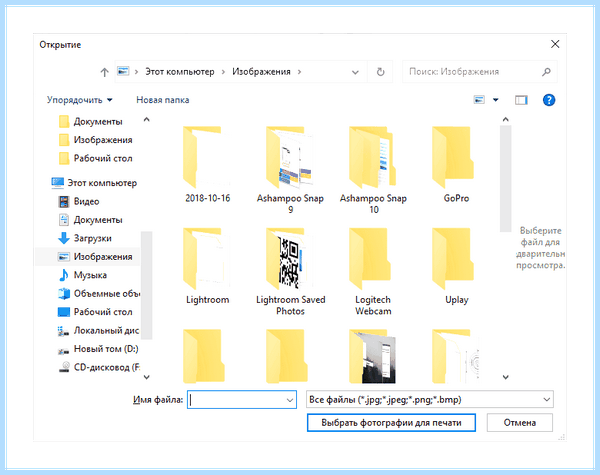Open the file name dropdown arrow
Screen dimensions: 600x475
point(290,400)
